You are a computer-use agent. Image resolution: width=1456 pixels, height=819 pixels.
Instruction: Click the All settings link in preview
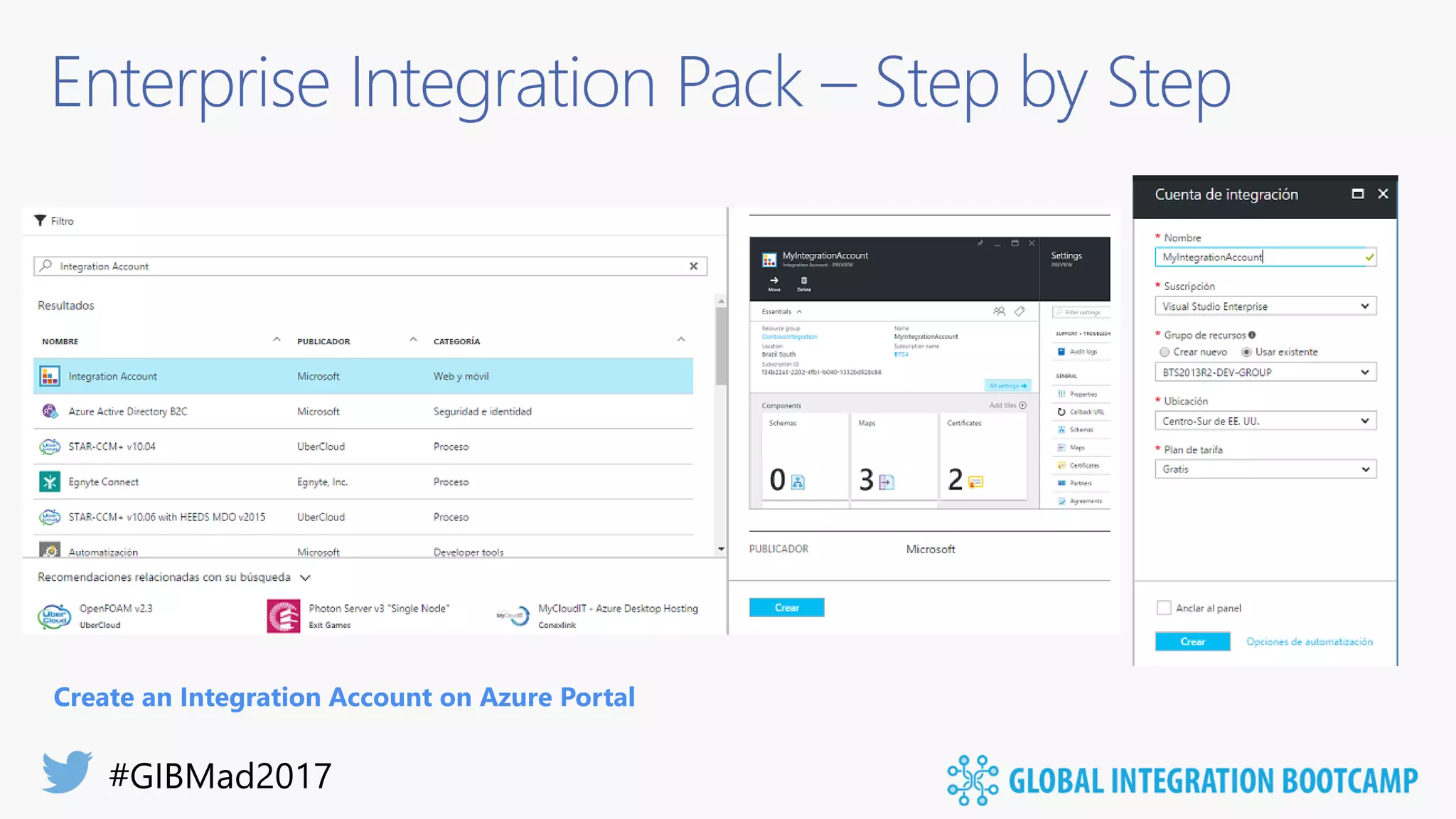point(1007,385)
